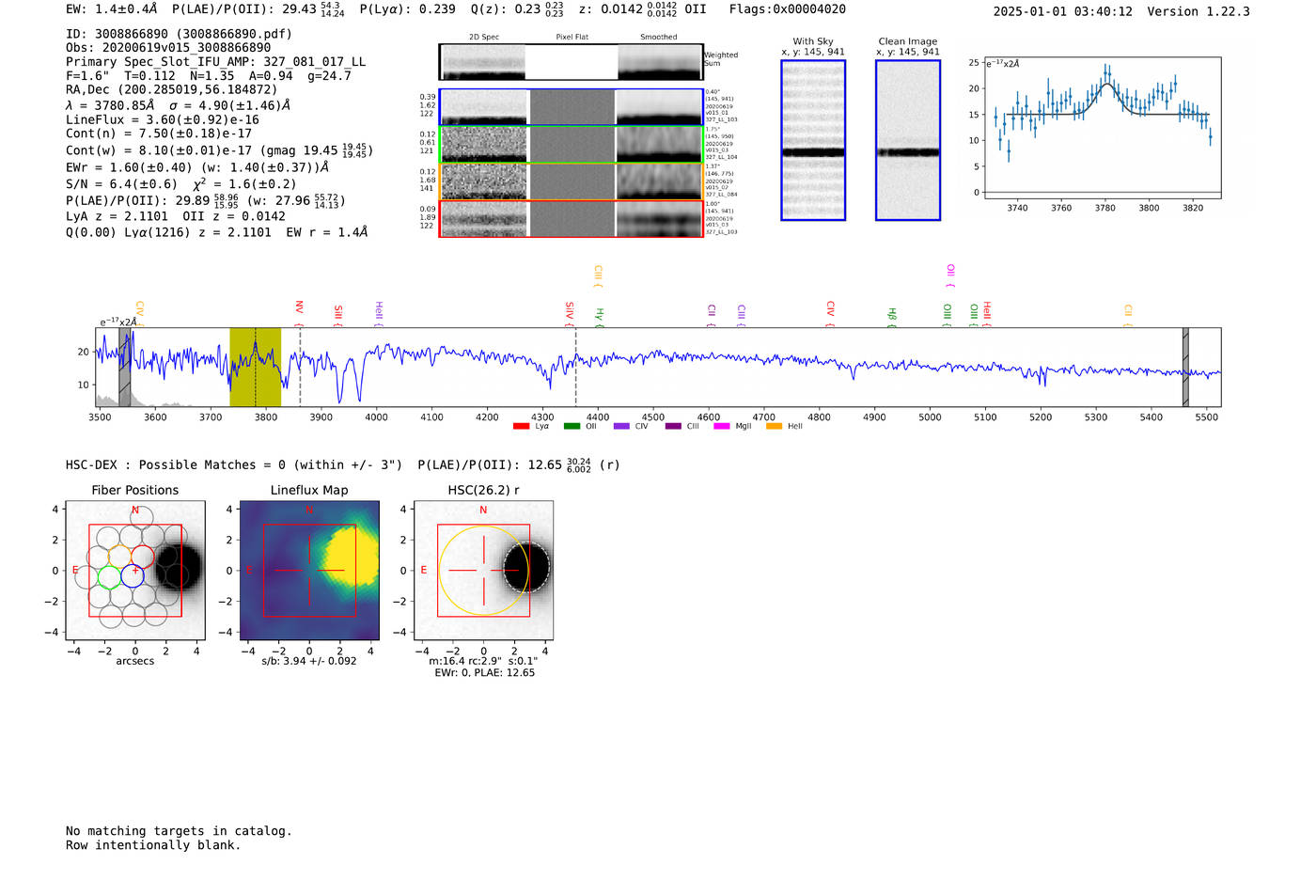Image resolution: width=1316 pixels, height=896 pixels.
Task: Click the Lineflux Map plot
Action: tap(309, 570)
